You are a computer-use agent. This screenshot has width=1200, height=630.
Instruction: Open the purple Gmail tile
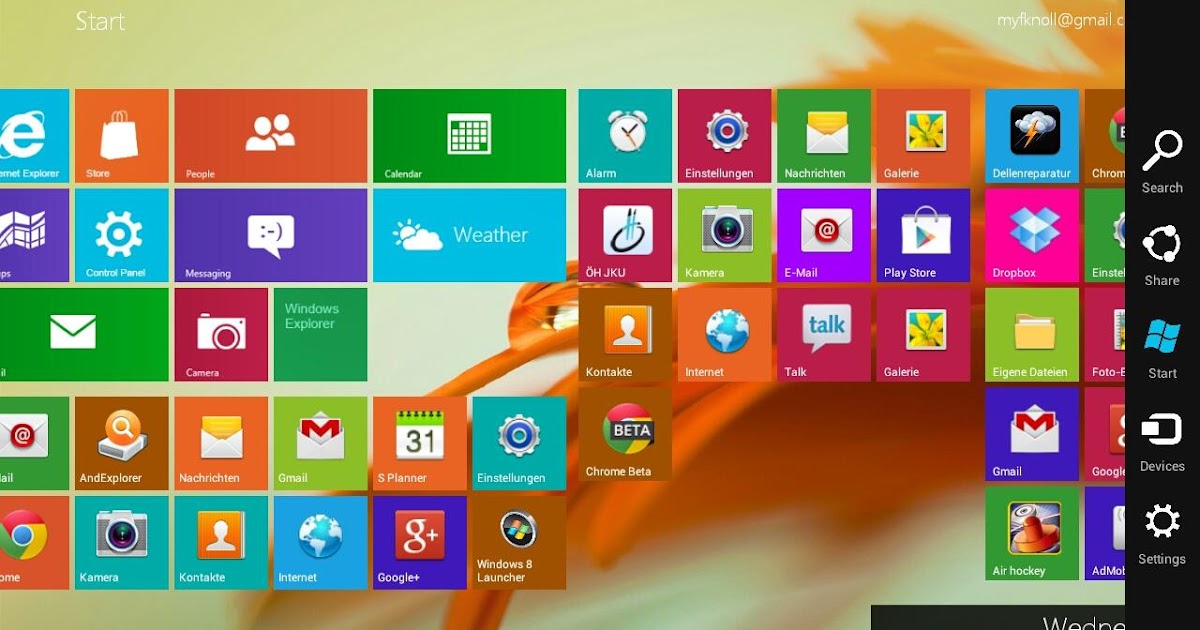[1032, 434]
